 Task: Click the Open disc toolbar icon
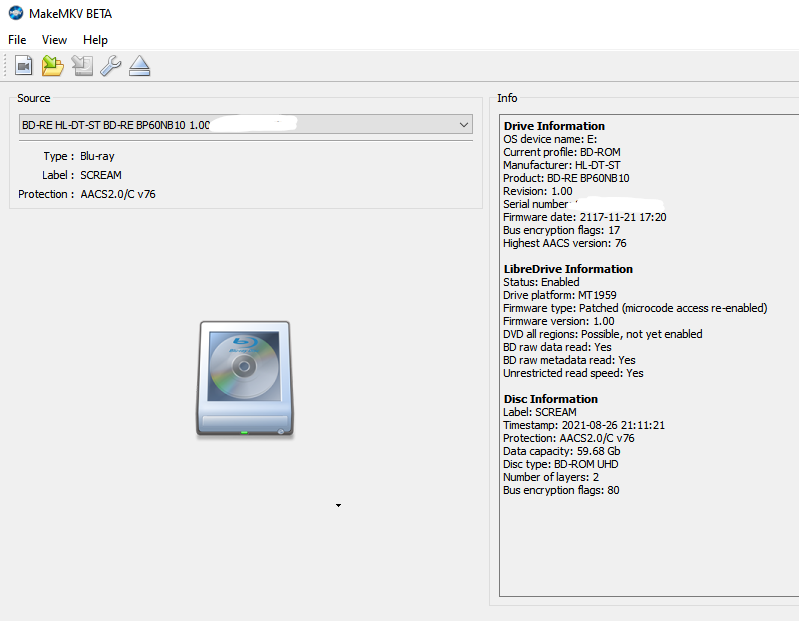click(24, 66)
